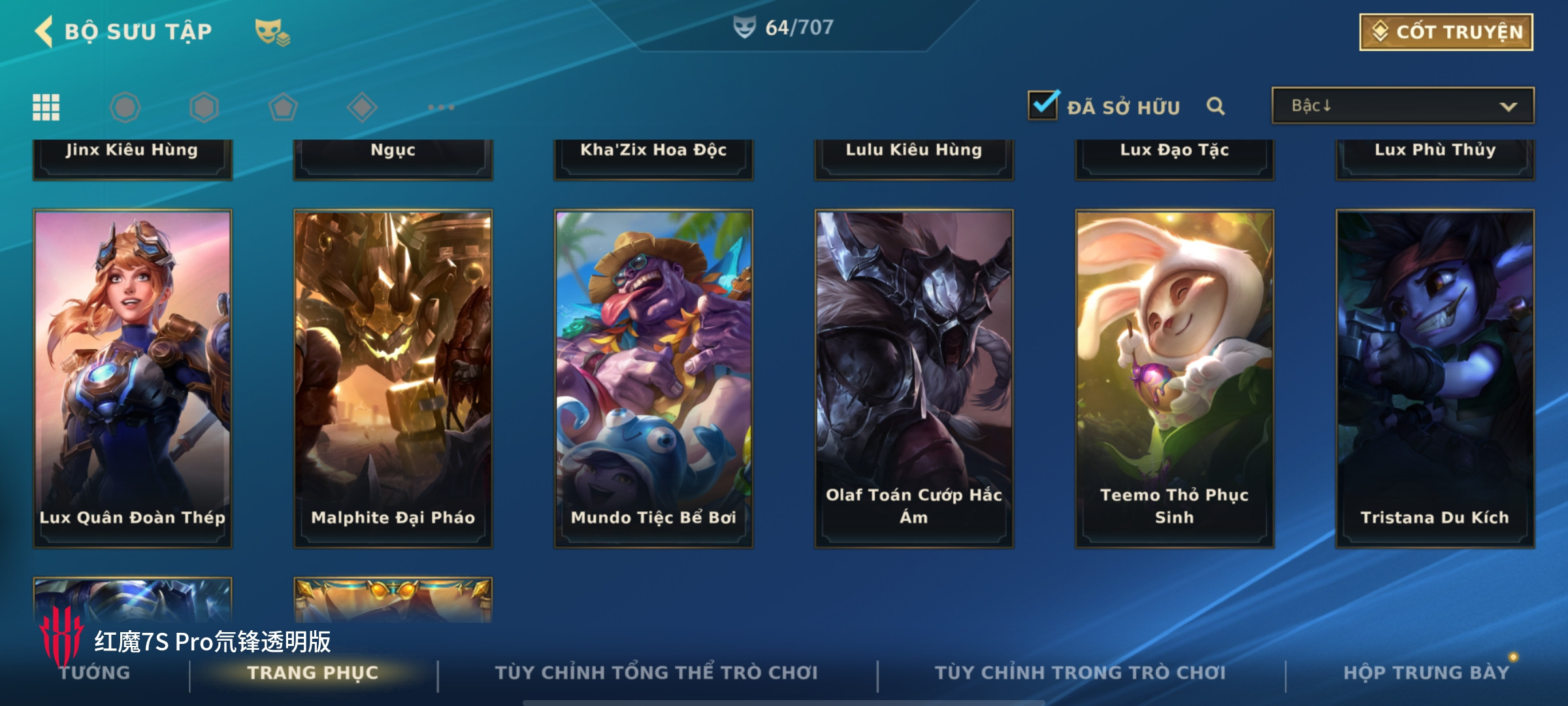Select Tùy Chỉnh Trong Trò Chơi tab
The width and height of the screenshot is (1568, 706).
tap(1080, 672)
